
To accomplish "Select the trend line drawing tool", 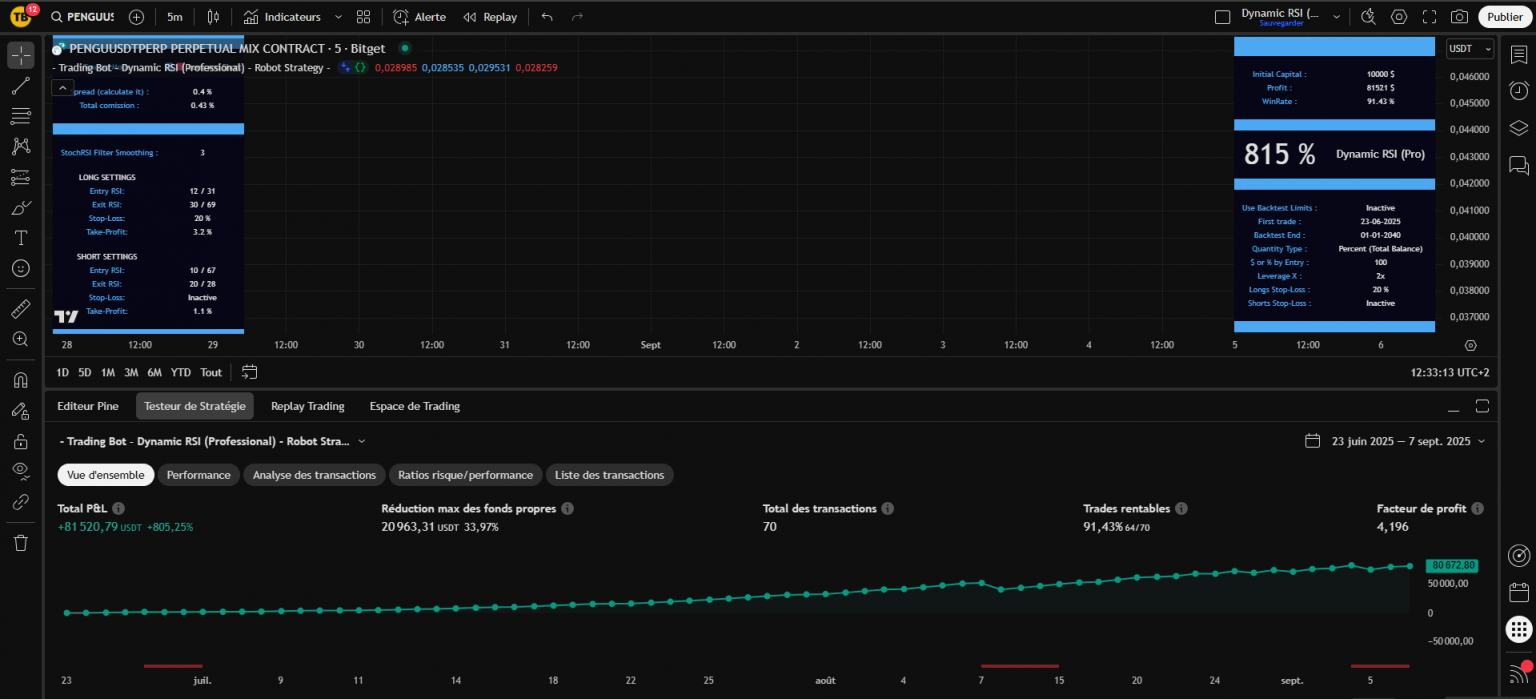I will [x=21, y=86].
